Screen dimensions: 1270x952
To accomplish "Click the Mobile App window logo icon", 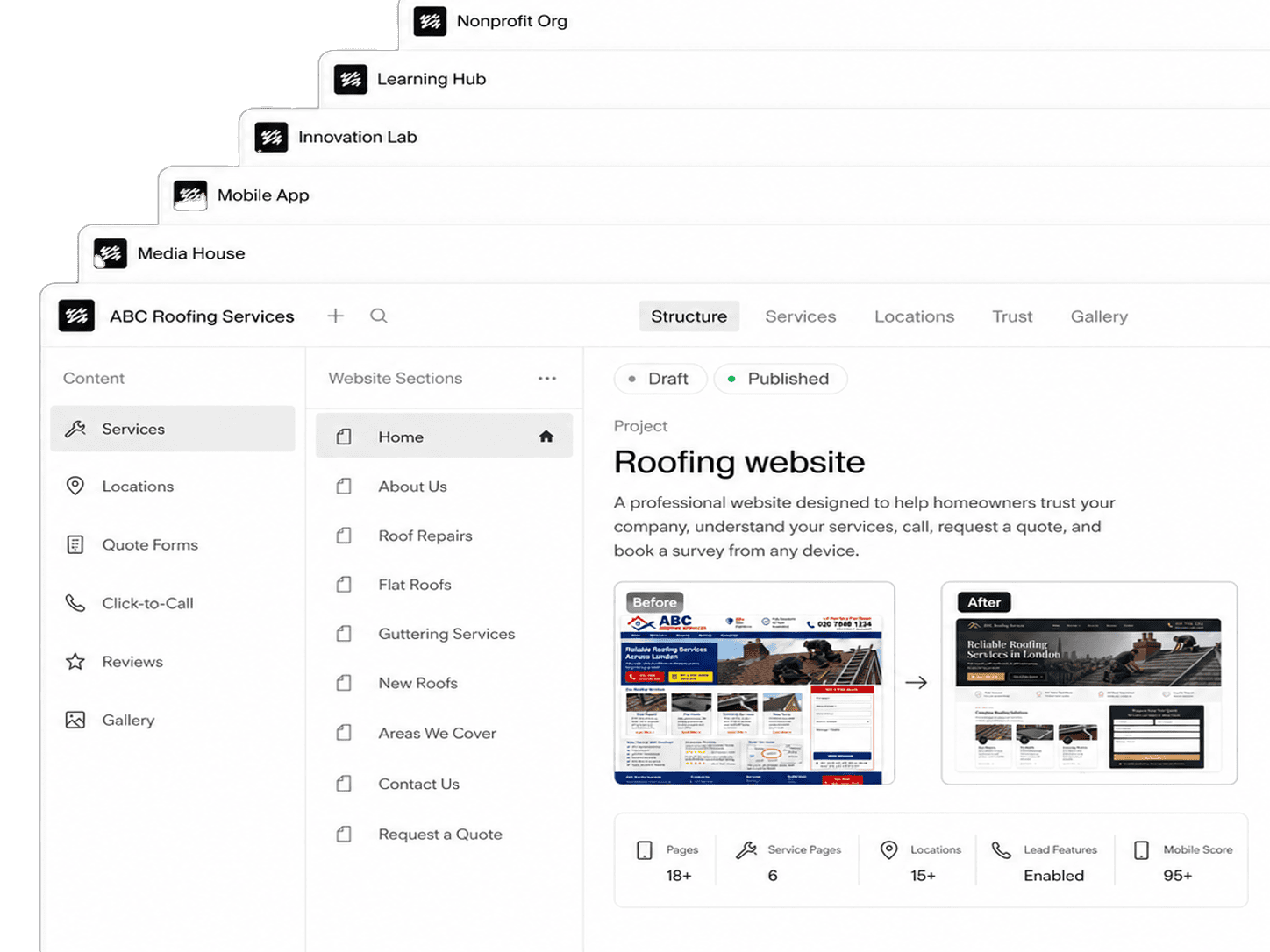I will pos(190,195).
